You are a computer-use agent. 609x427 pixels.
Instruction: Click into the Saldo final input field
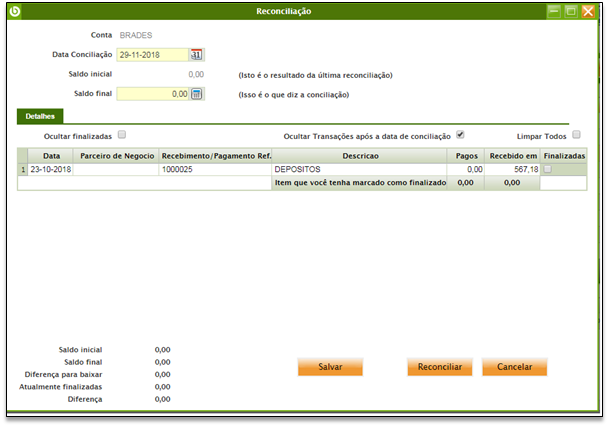point(152,94)
